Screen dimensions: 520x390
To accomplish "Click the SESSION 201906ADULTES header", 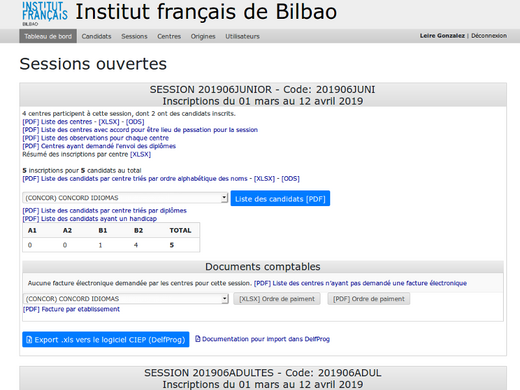I will (x=263, y=379).
